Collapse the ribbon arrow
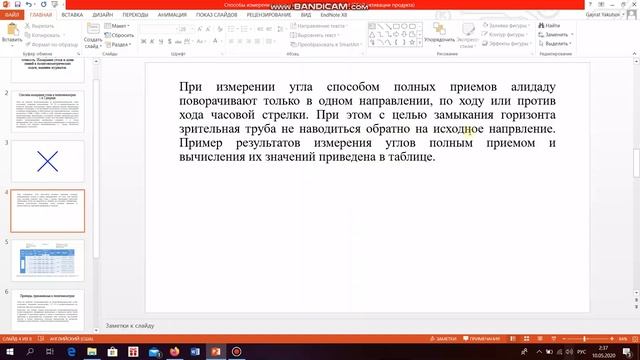The height and width of the screenshot is (360, 640). (634, 53)
